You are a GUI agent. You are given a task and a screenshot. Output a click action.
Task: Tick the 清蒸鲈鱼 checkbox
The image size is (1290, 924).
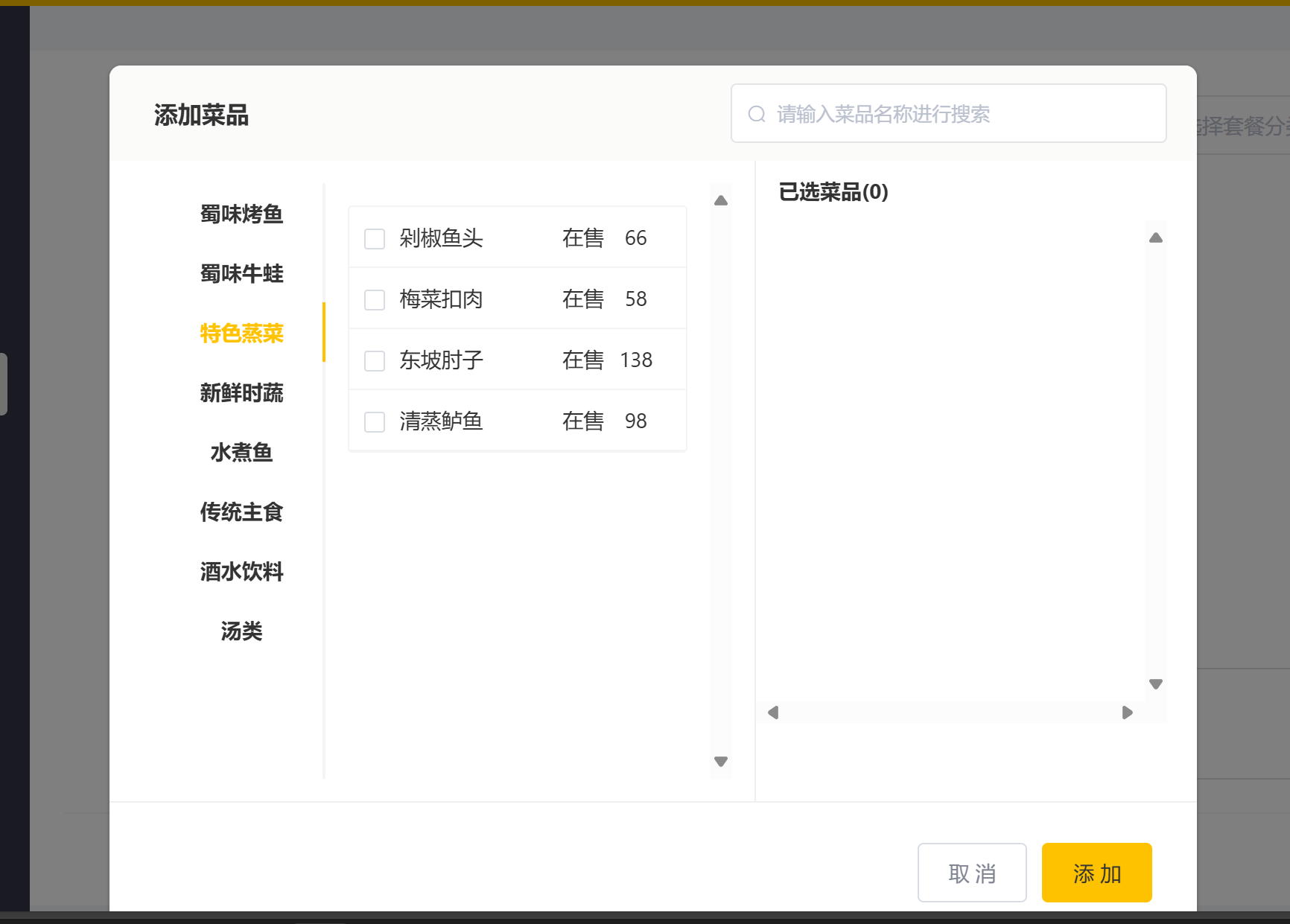[x=375, y=422]
